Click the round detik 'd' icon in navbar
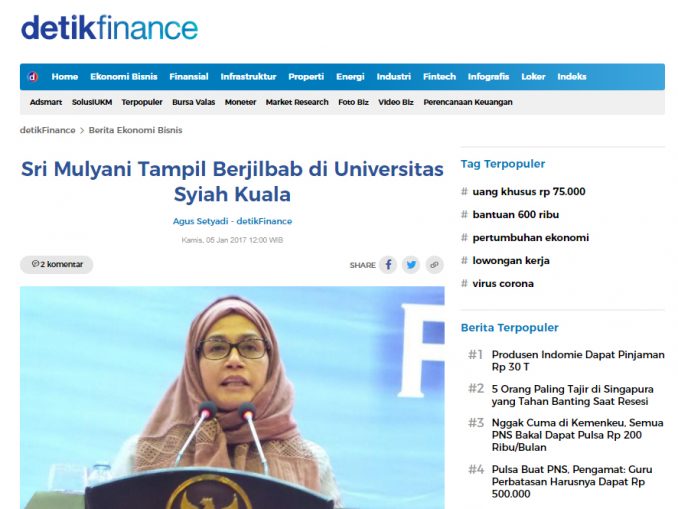 (33, 77)
